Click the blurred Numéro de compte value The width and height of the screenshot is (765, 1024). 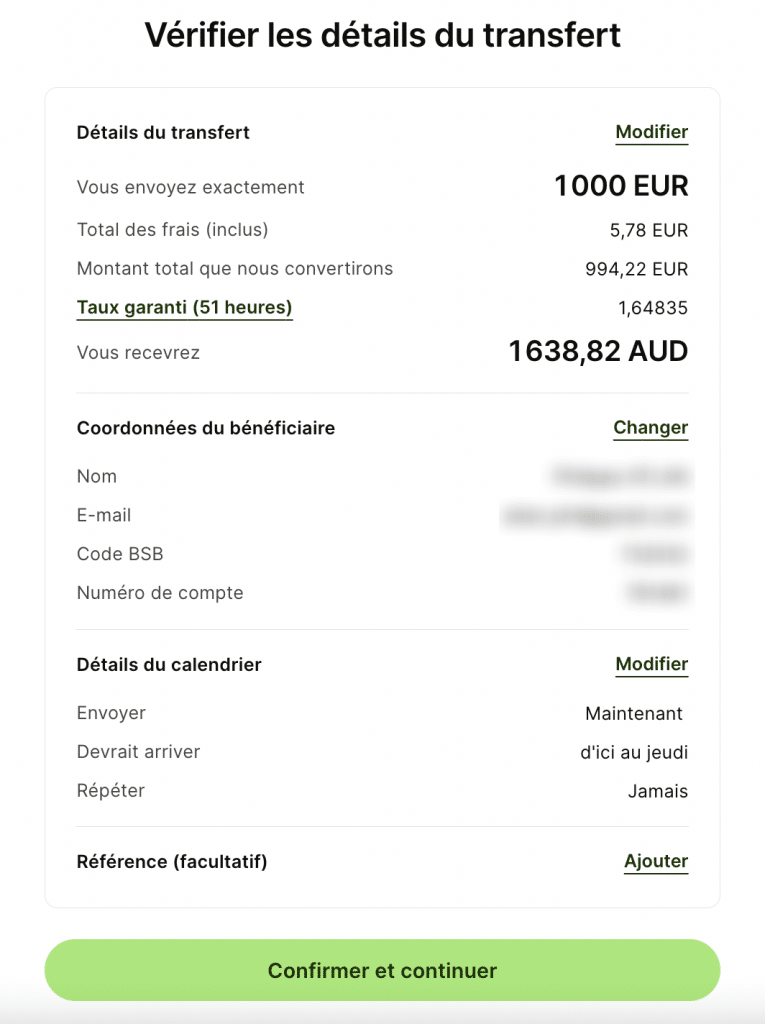click(x=657, y=593)
